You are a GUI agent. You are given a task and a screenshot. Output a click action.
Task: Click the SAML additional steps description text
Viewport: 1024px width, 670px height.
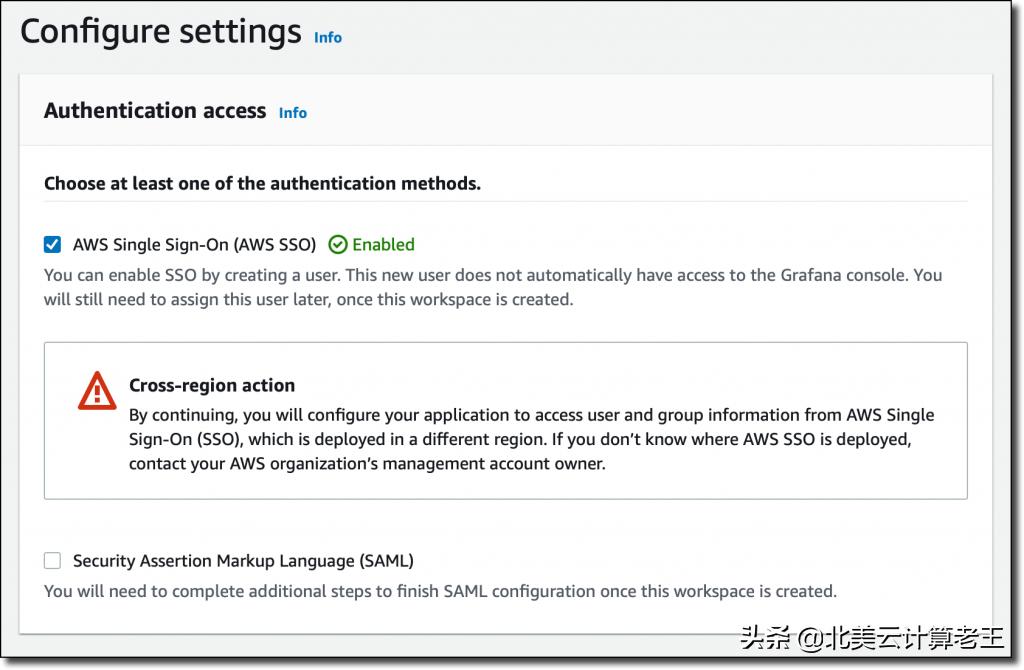440,591
